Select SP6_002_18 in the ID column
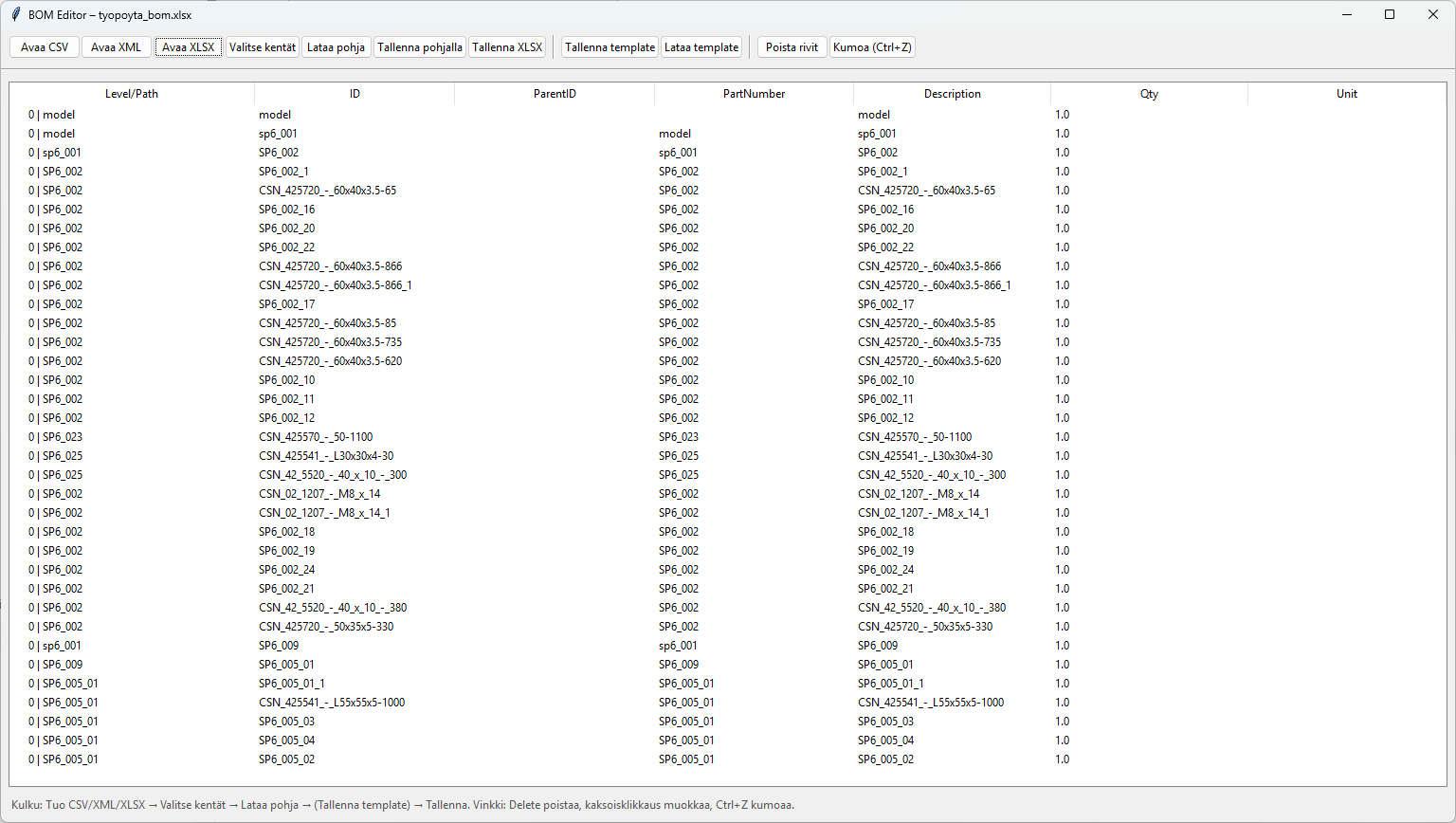Image resolution: width=1456 pixels, height=823 pixels. tap(286, 532)
